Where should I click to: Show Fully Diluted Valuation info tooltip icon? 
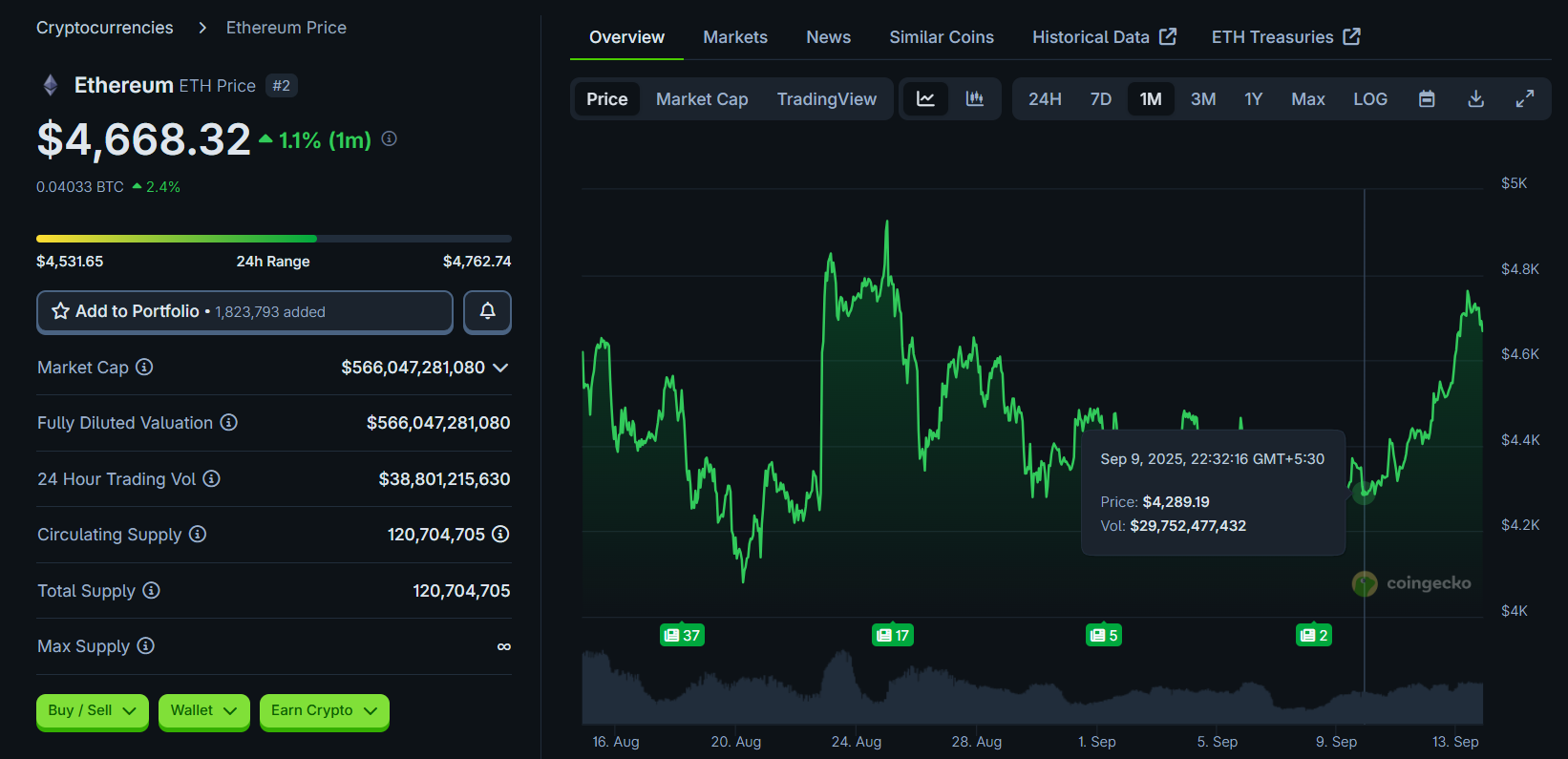(x=229, y=422)
